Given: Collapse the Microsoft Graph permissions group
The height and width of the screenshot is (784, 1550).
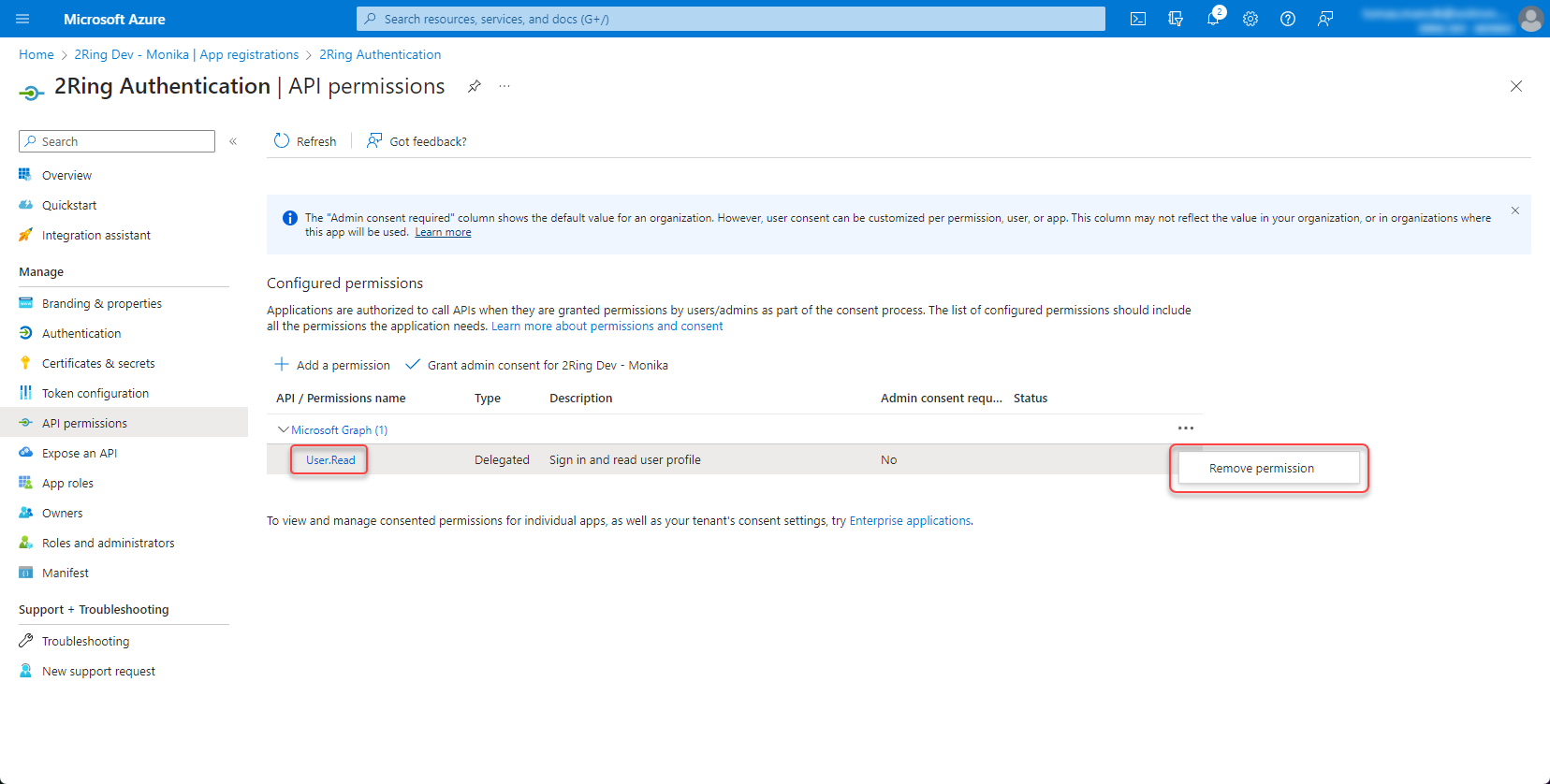Looking at the screenshot, I should [x=284, y=429].
